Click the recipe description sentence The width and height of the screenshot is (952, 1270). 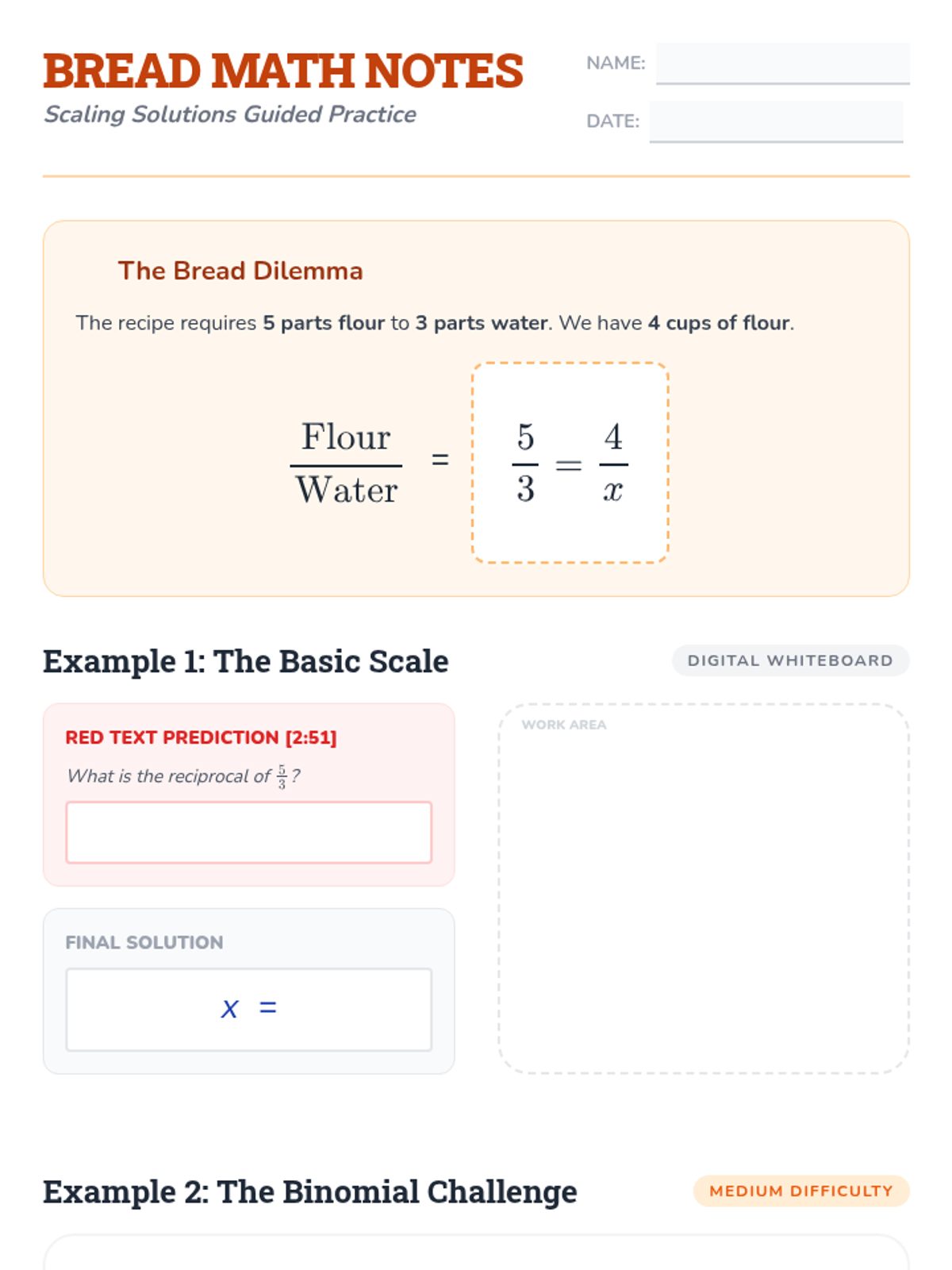pyautogui.click(x=435, y=323)
